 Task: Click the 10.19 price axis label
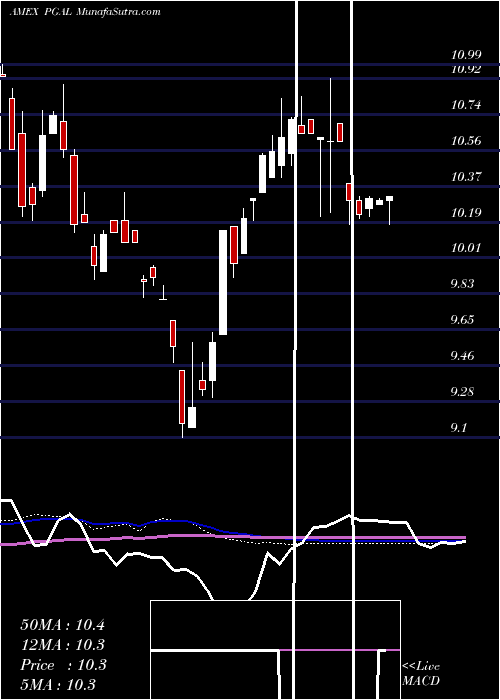click(466, 212)
